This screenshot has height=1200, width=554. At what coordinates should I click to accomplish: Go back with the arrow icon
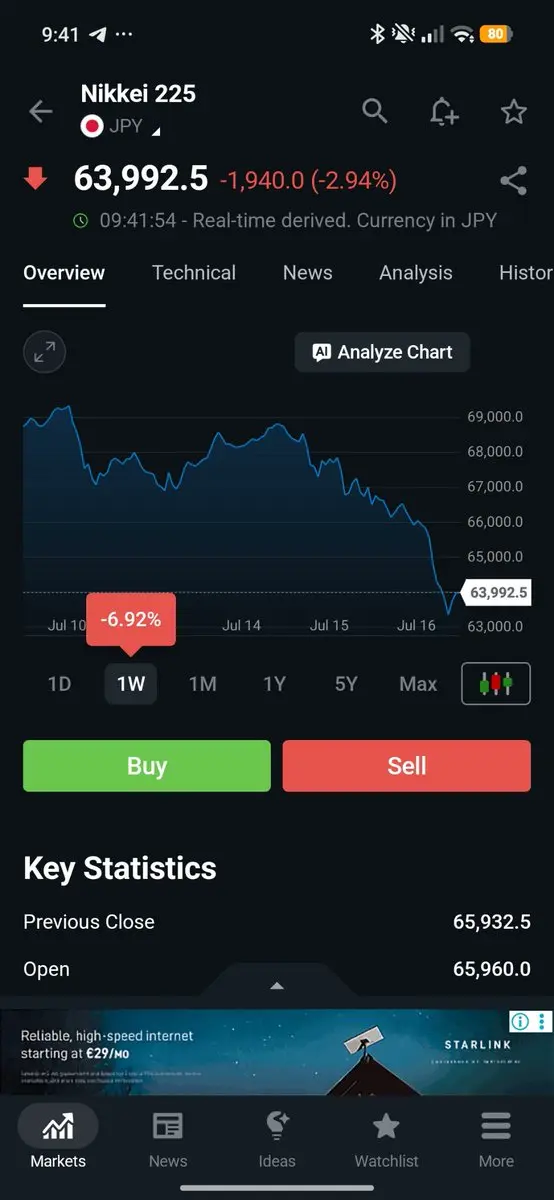pyautogui.click(x=40, y=111)
